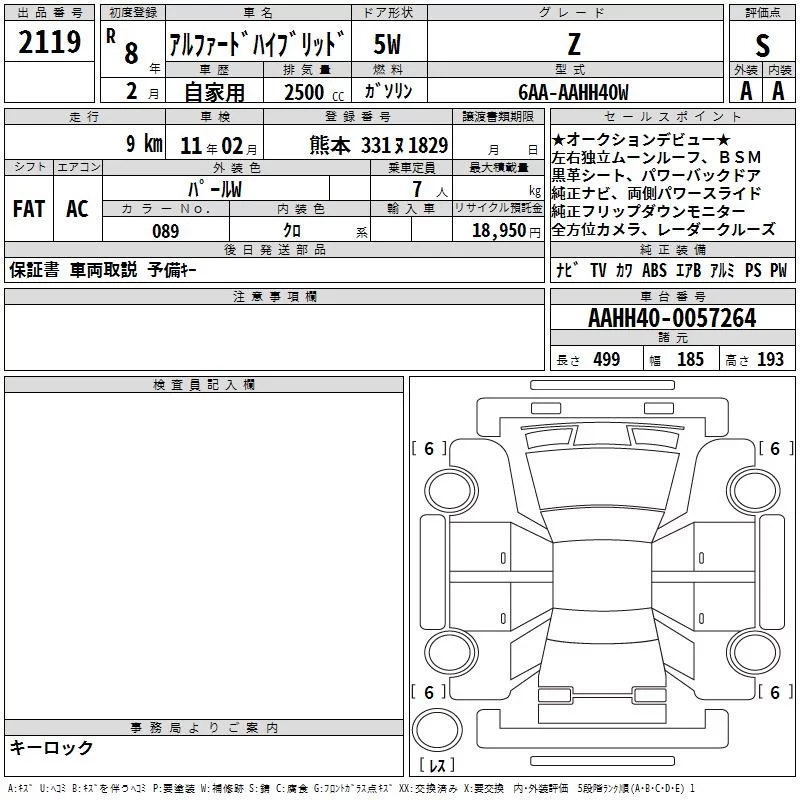Click レス spare tire label
The height and width of the screenshot is (800, 800).
click(x=437, y=765)
